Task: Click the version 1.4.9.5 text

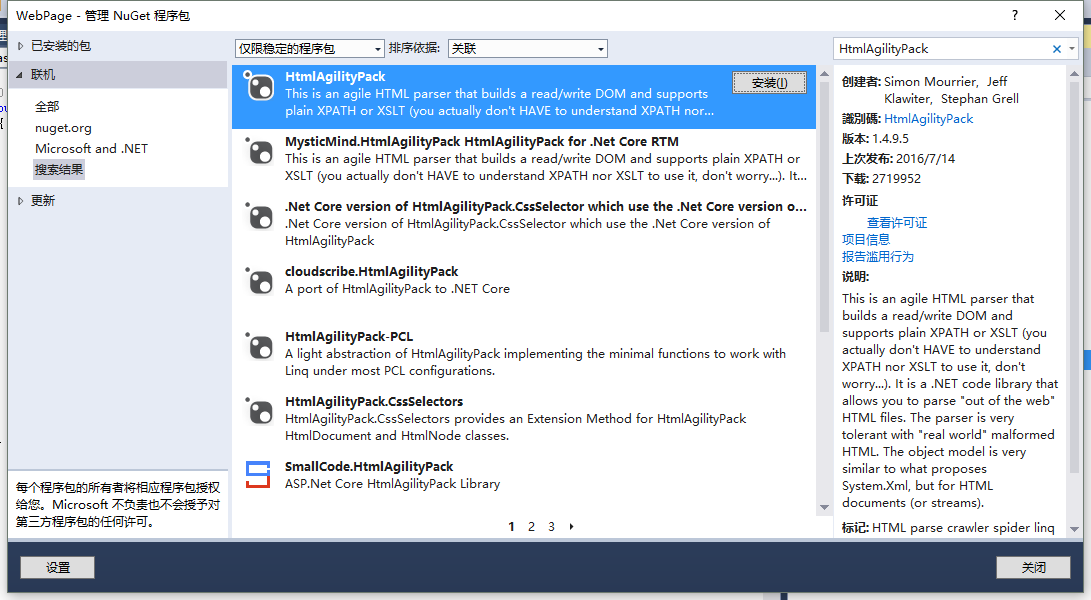Action: click(x=890, y=139)
